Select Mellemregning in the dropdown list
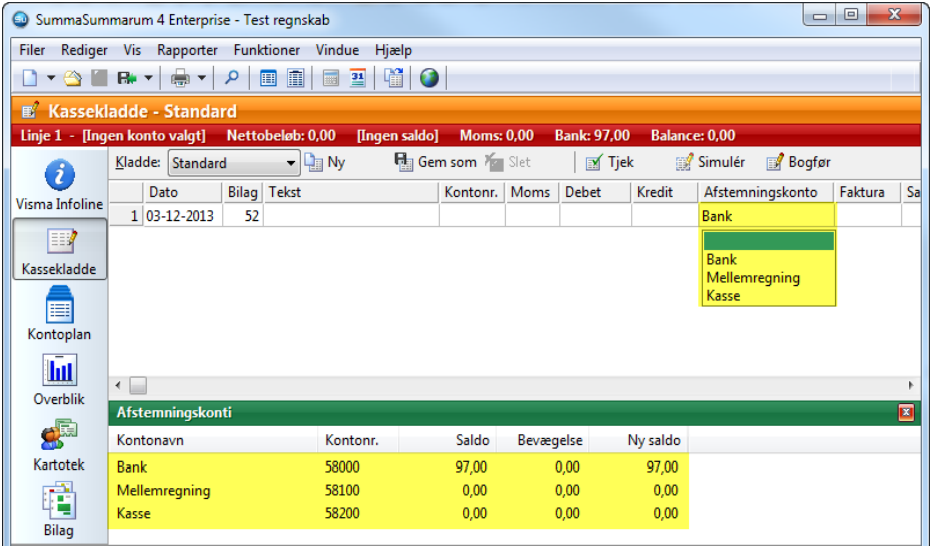Viewport: 932px width, 546px height. [752, 278]
